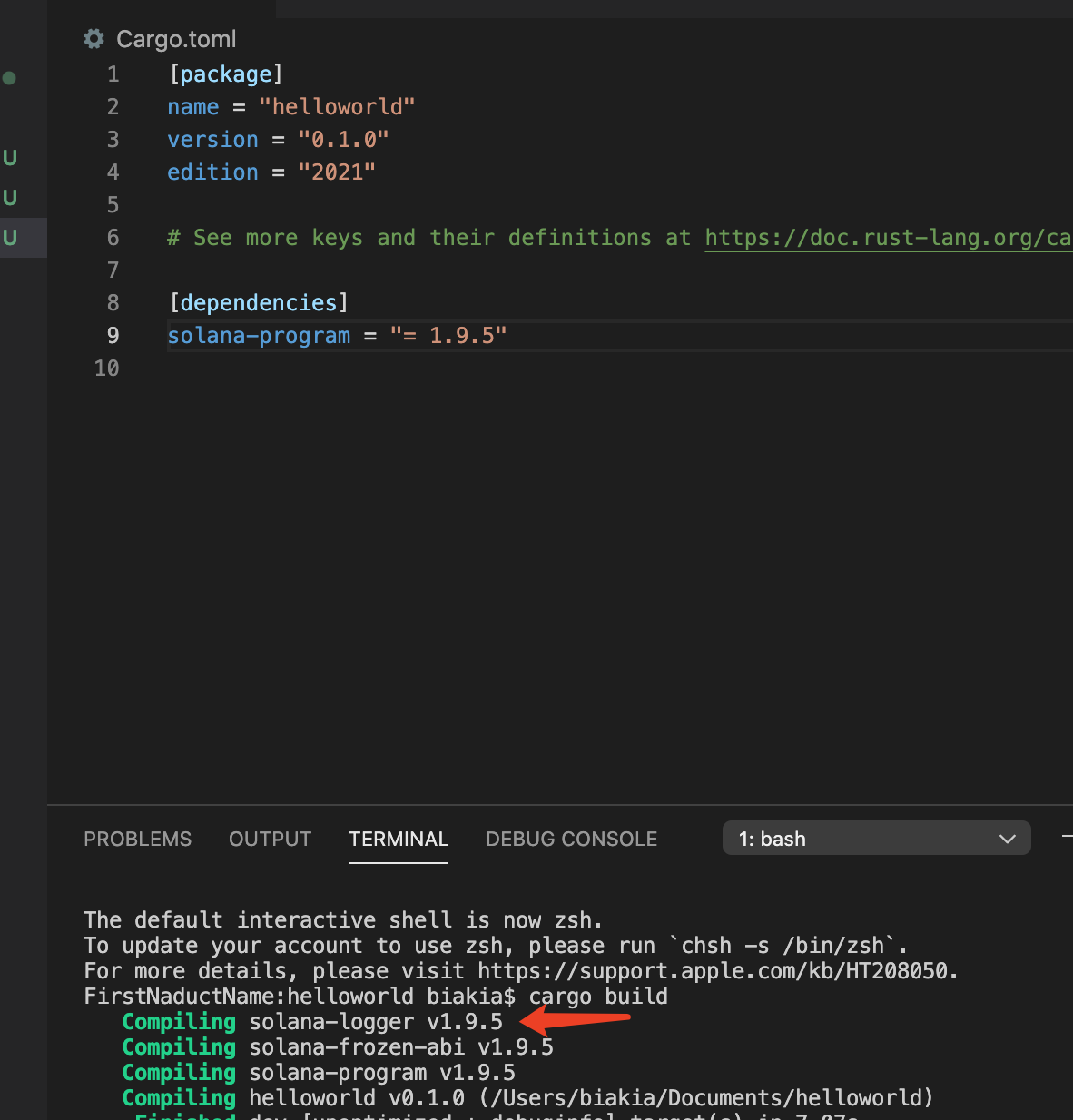
Task: Click the [package] section header
Action: click(x=226, y=74)
